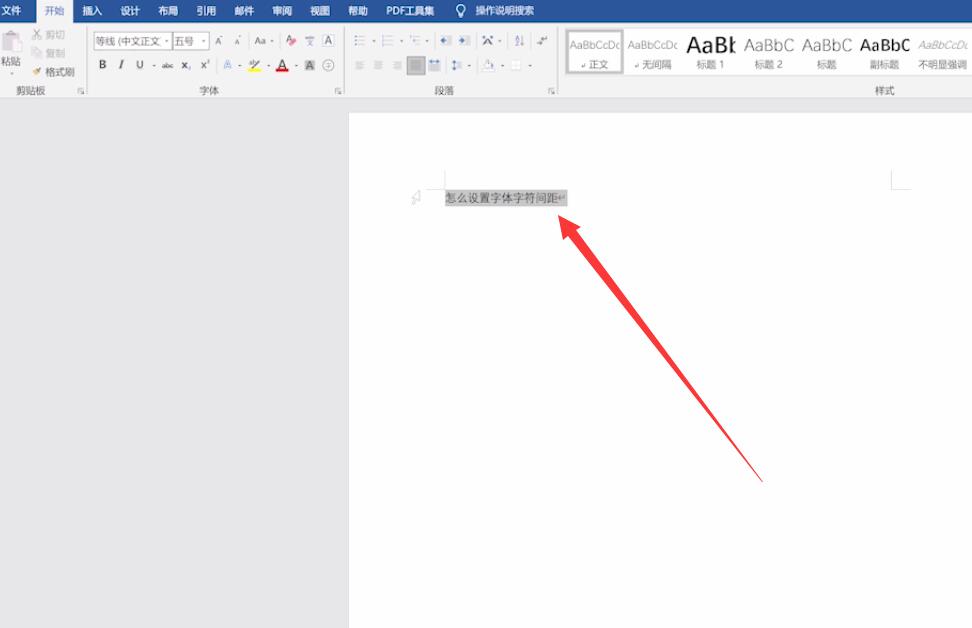Switch to the 插入 (Insert) tab

(x=92, y=11)
